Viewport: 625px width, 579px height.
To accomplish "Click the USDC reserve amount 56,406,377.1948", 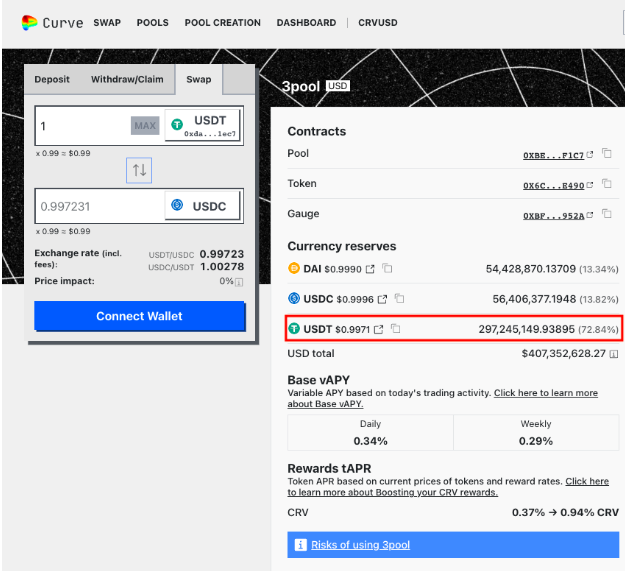I will point(534,299).
